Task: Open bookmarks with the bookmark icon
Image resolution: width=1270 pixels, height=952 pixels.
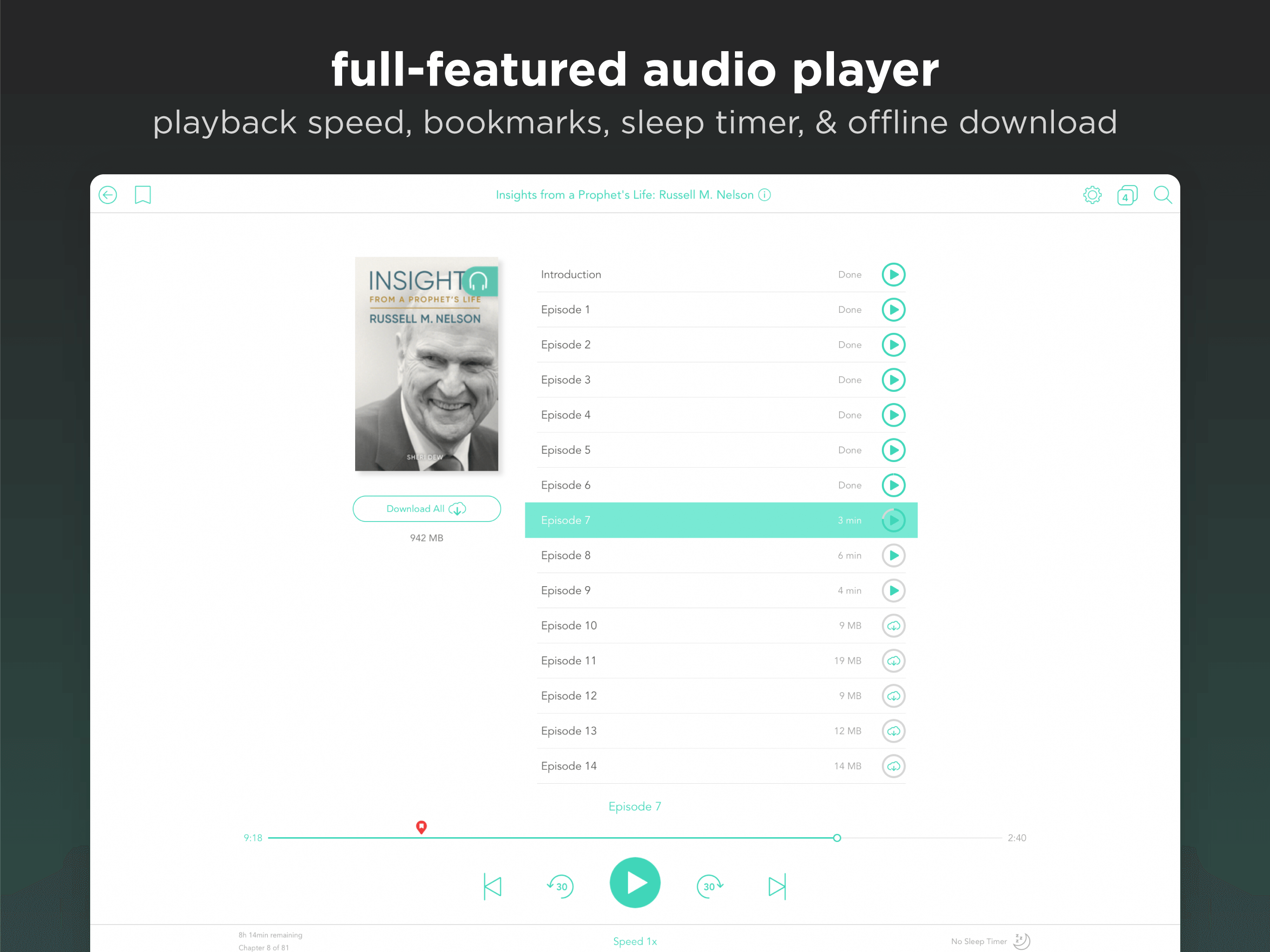Action: coord(142,195)
